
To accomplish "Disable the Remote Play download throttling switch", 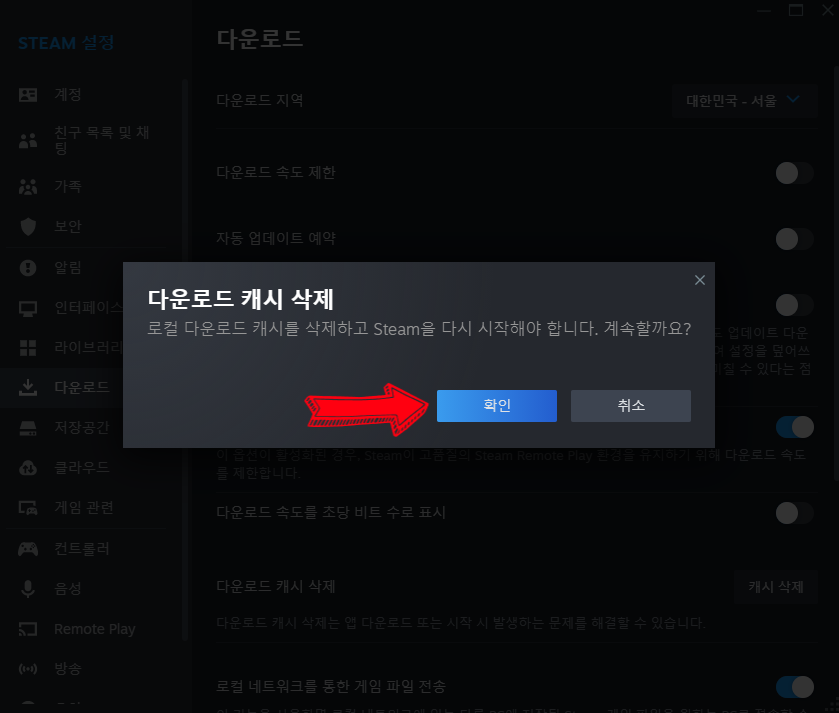I will 795,427.
